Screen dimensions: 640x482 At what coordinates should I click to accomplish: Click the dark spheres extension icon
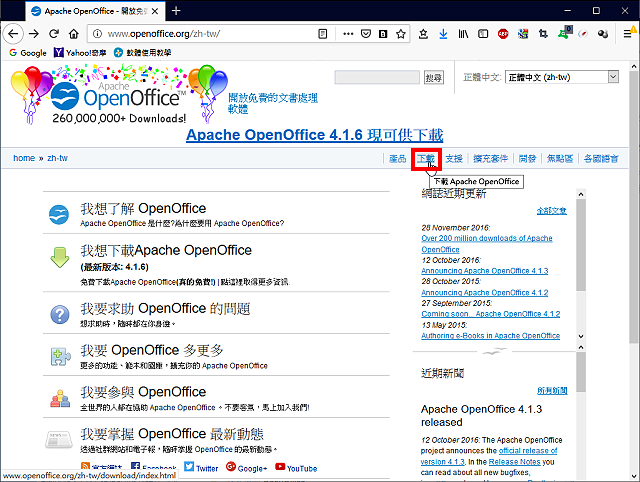click(603, 34)
